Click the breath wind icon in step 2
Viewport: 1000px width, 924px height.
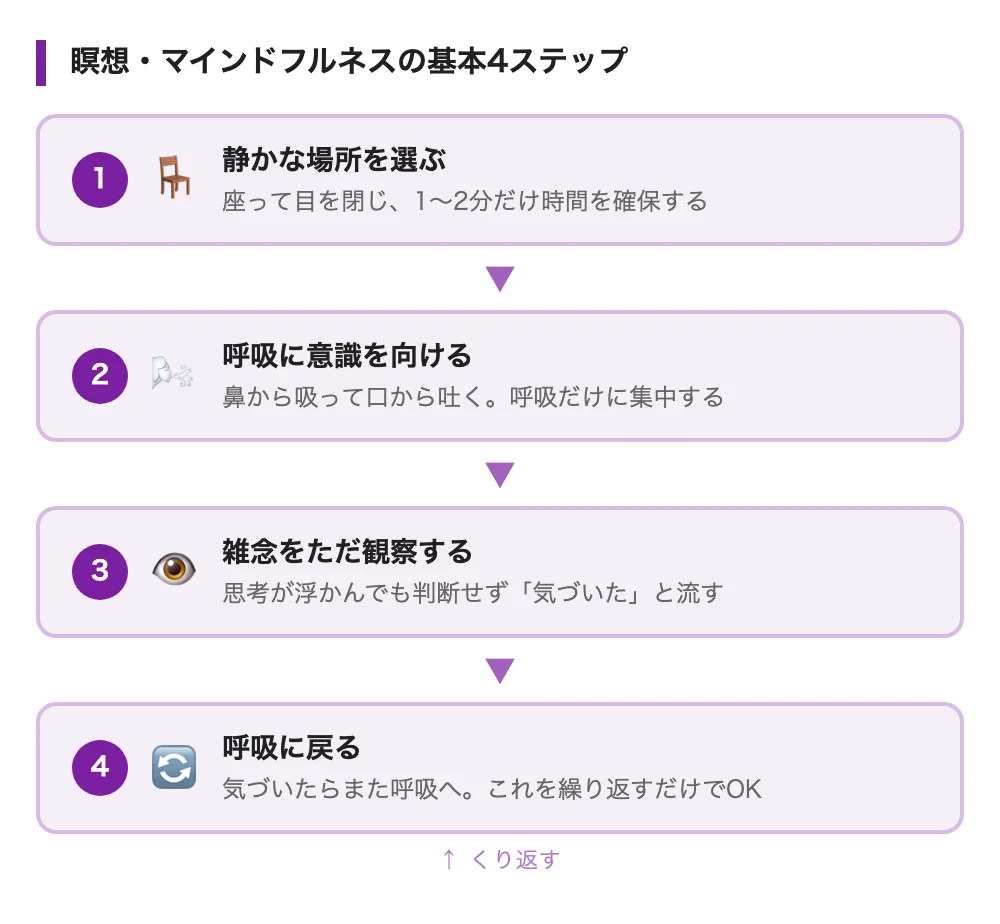173,375
